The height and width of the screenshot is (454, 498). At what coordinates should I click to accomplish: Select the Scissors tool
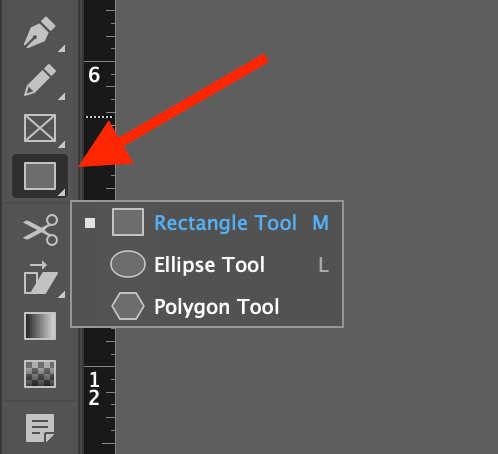click(x=41, y=230)
